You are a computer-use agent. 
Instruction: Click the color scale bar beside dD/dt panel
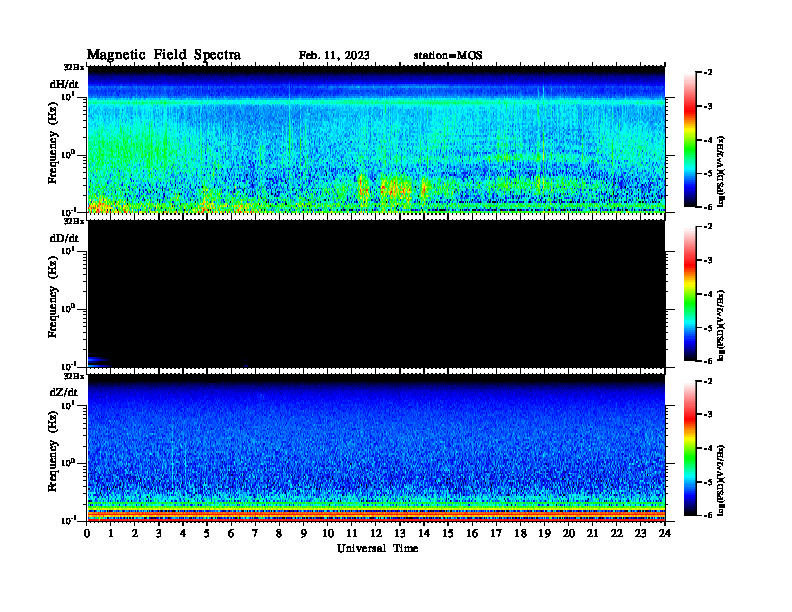point(690,293)
